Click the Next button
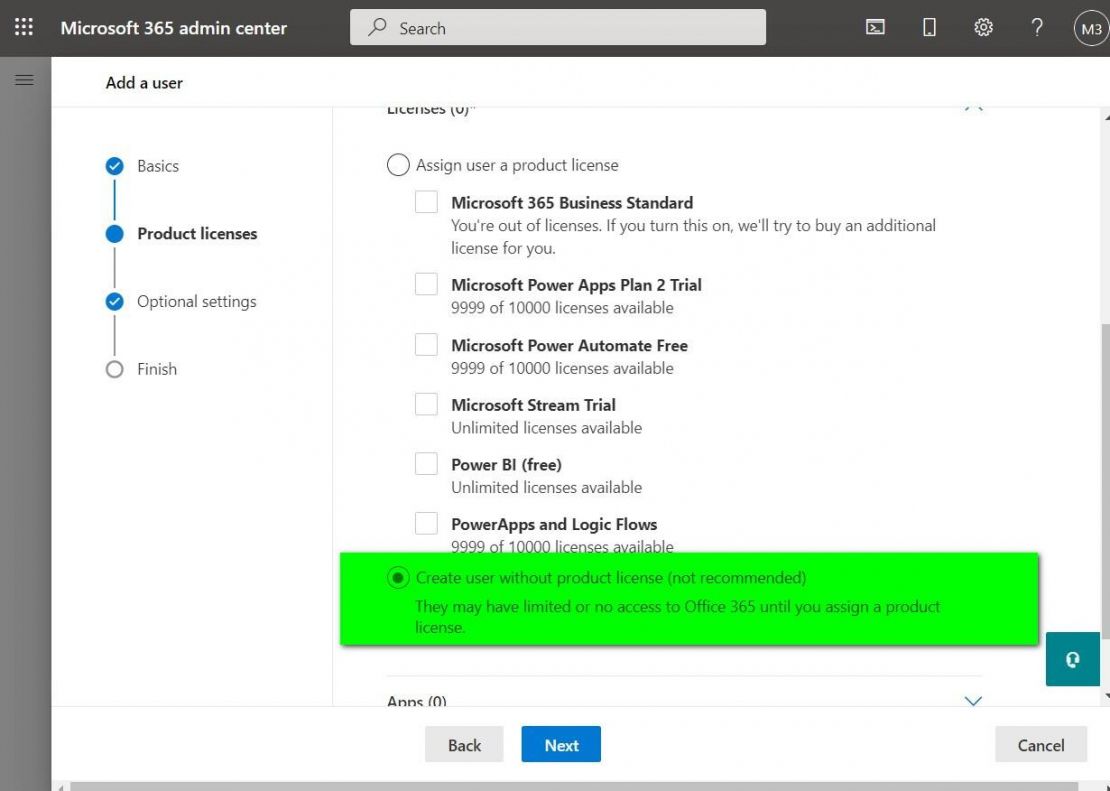Image resolution: width=1110 pixels, height=791 pixels. tap(561, 745)
